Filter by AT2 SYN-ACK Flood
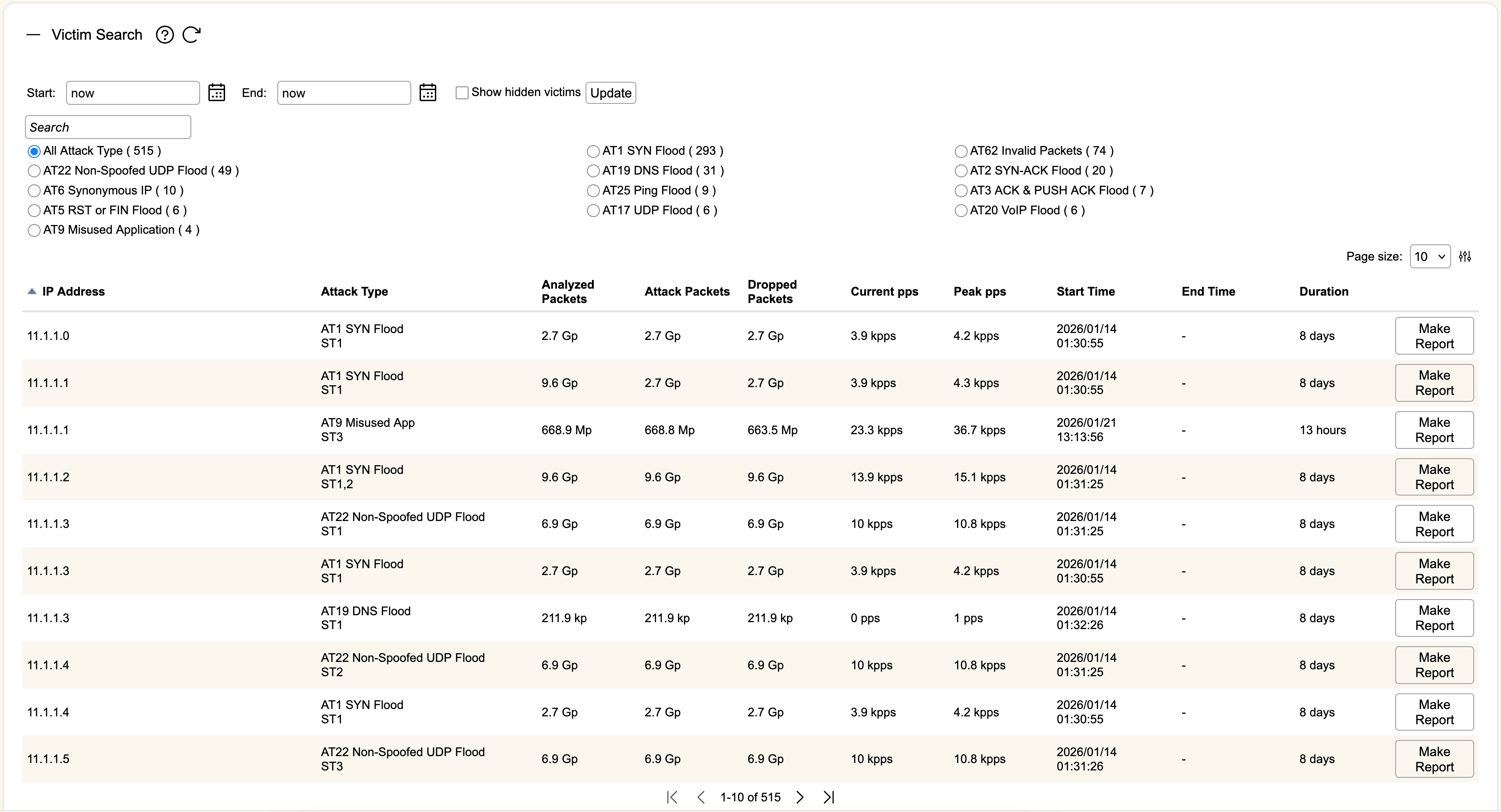The image size is (1501, 812). tap(961, 171)
